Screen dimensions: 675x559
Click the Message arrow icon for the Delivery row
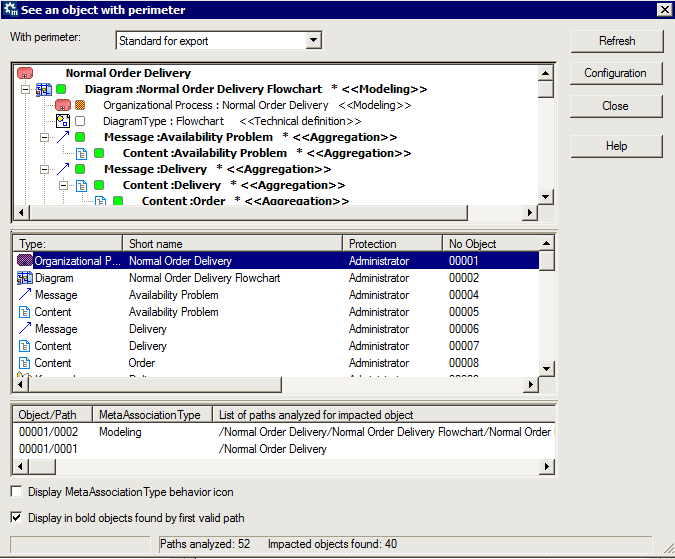click(25, 329)
